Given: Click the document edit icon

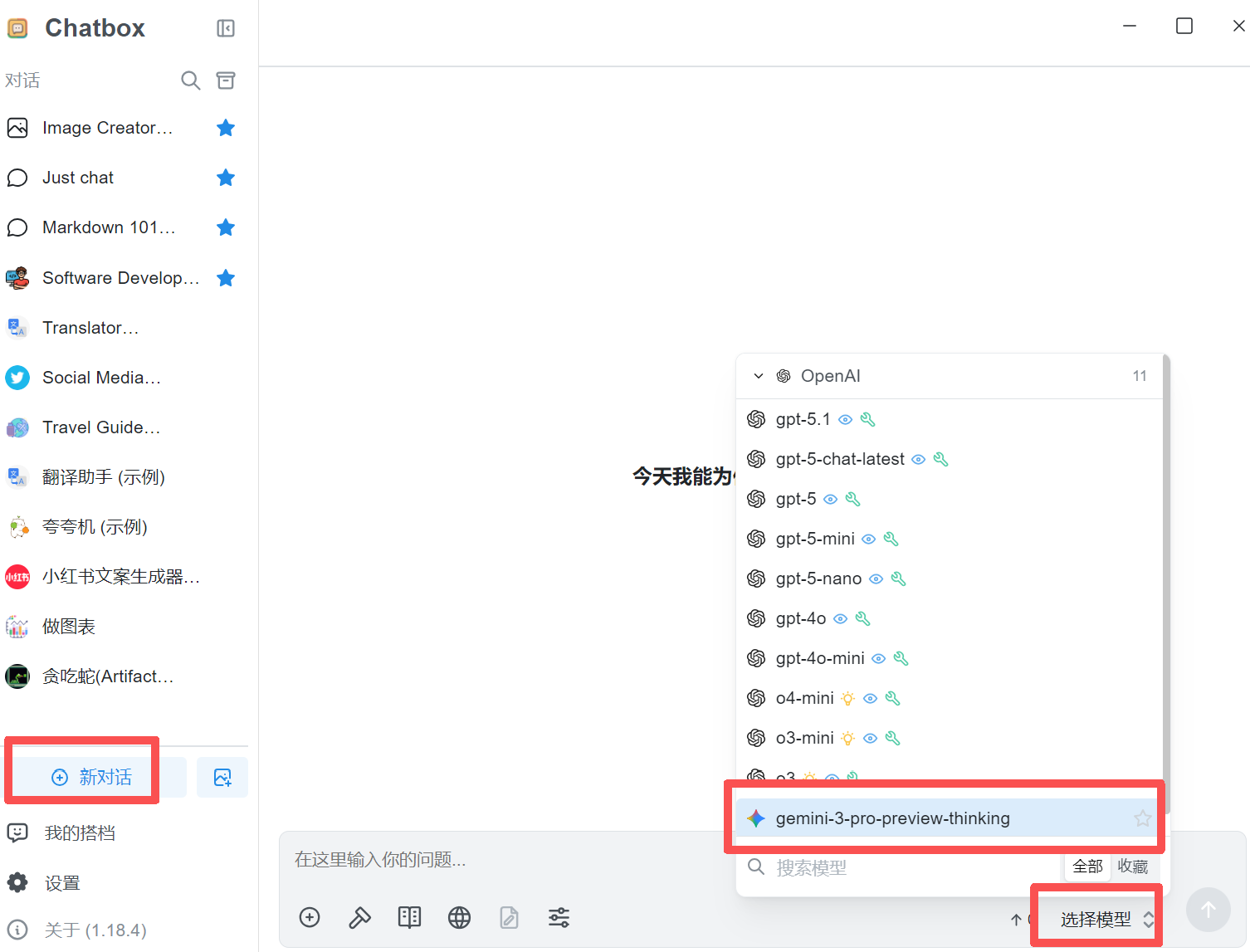Looking at the screenshot, I should coord(509,917).
